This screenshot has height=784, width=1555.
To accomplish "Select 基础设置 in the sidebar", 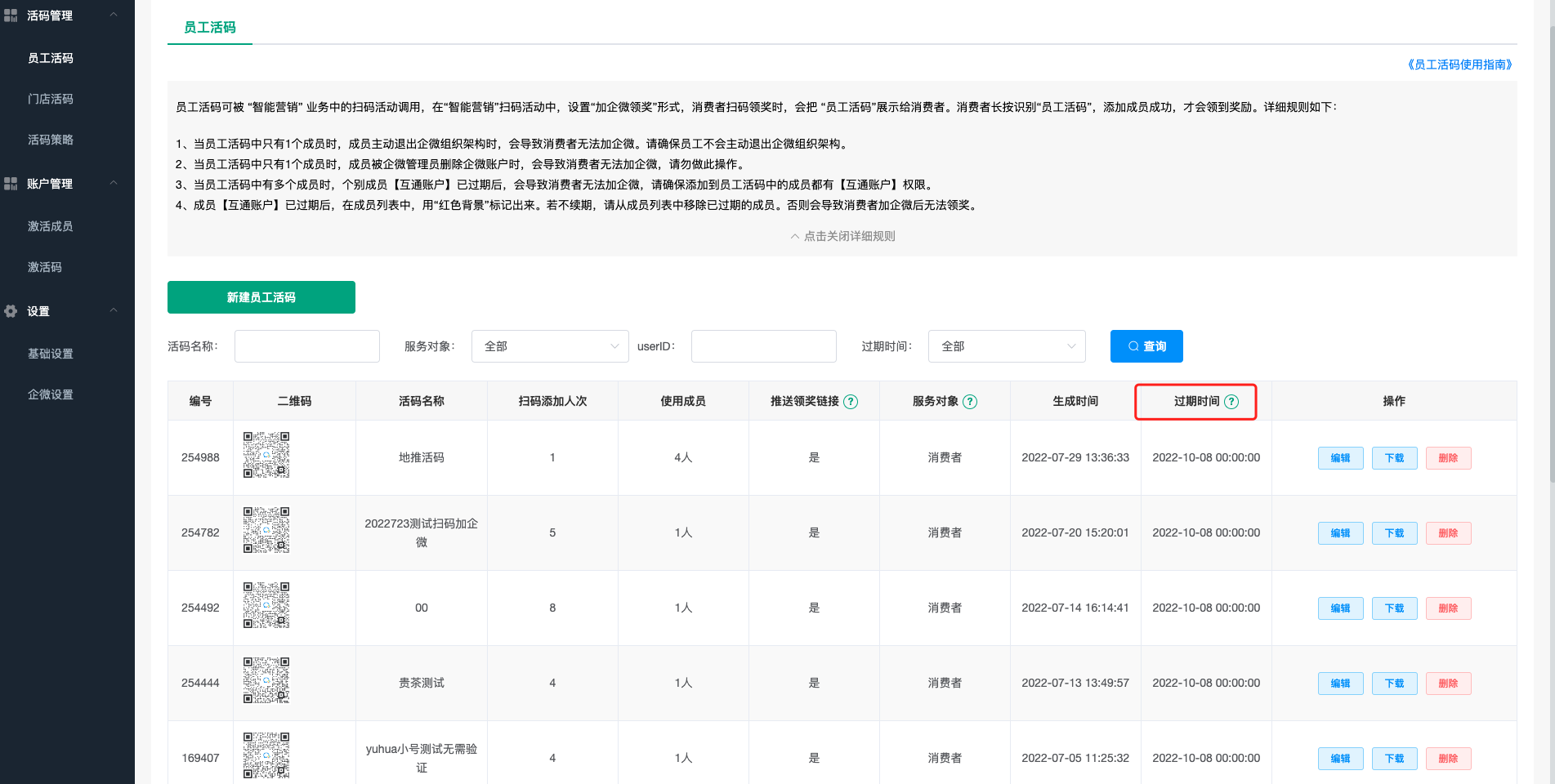I will pyautogui.click(x=51, y=354).
